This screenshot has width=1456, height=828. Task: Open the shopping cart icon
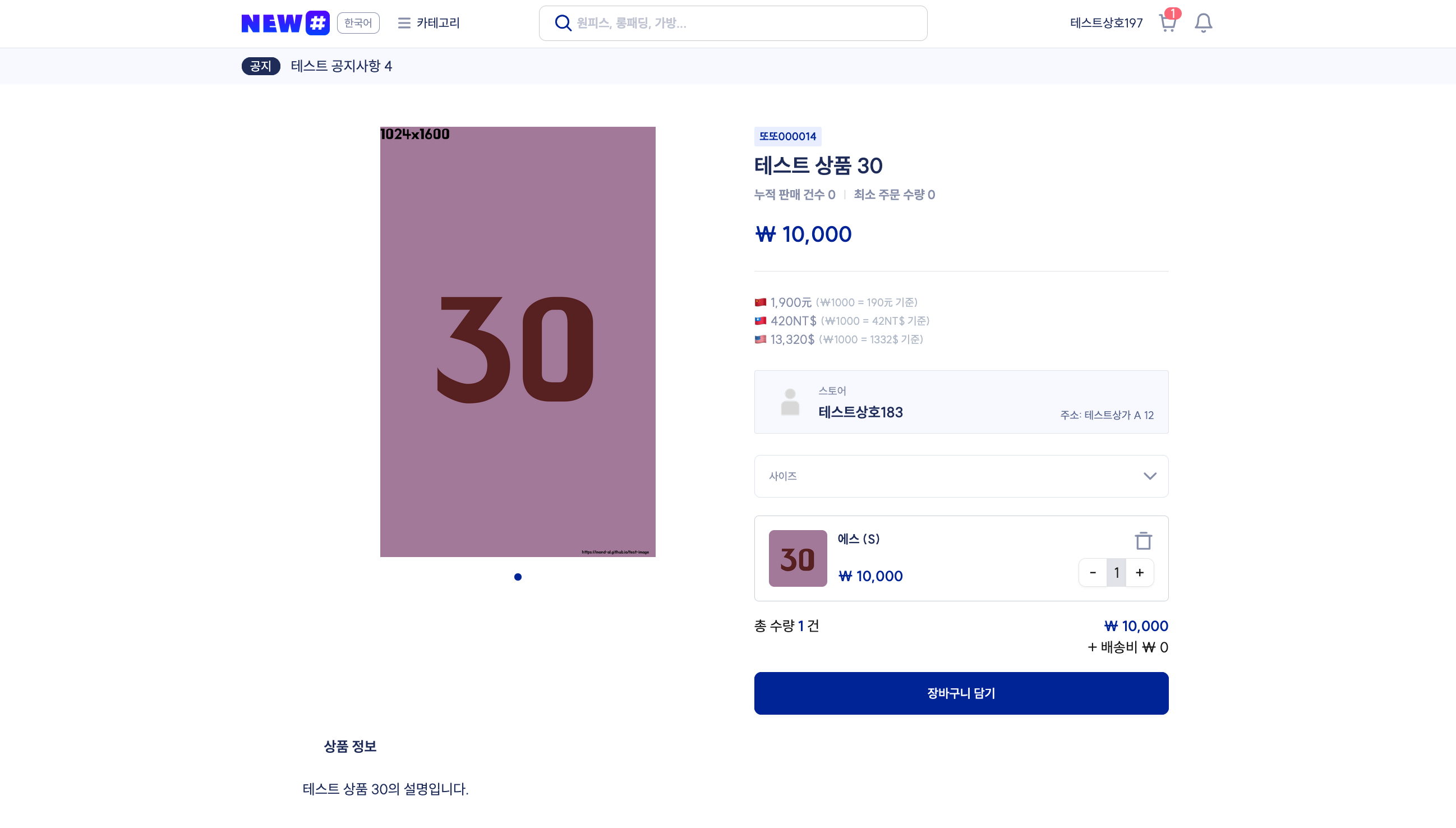(x=1167, y=24)
